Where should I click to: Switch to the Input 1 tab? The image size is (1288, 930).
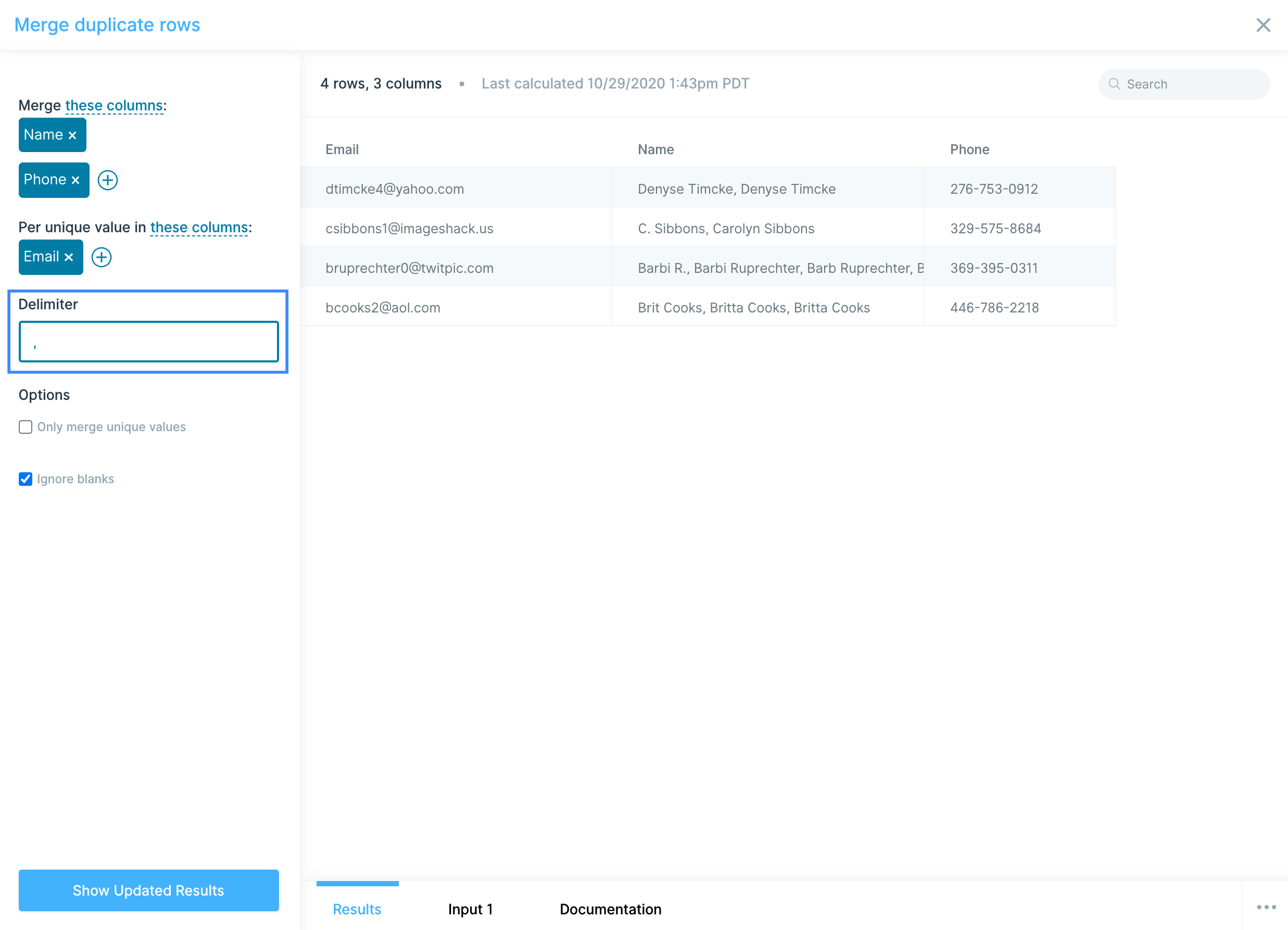coord(470,909)
